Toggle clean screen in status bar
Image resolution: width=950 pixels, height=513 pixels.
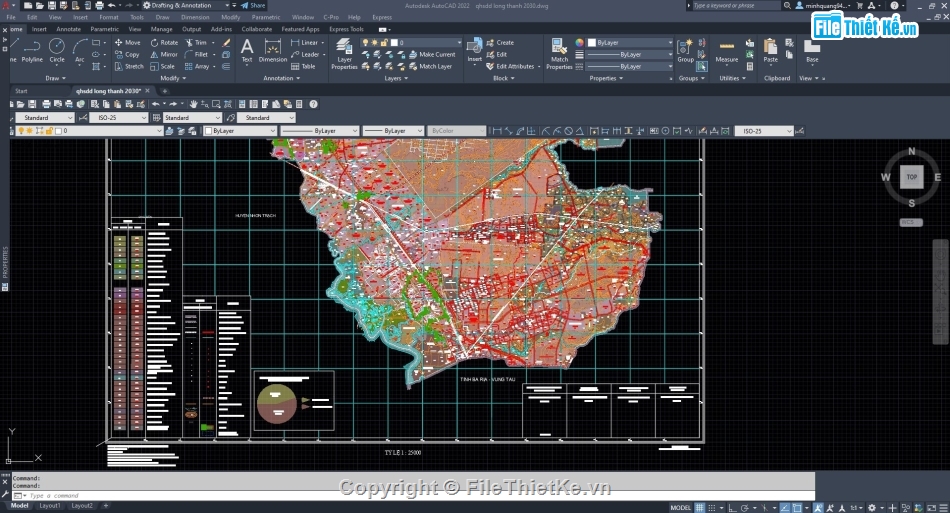(930, 508)
